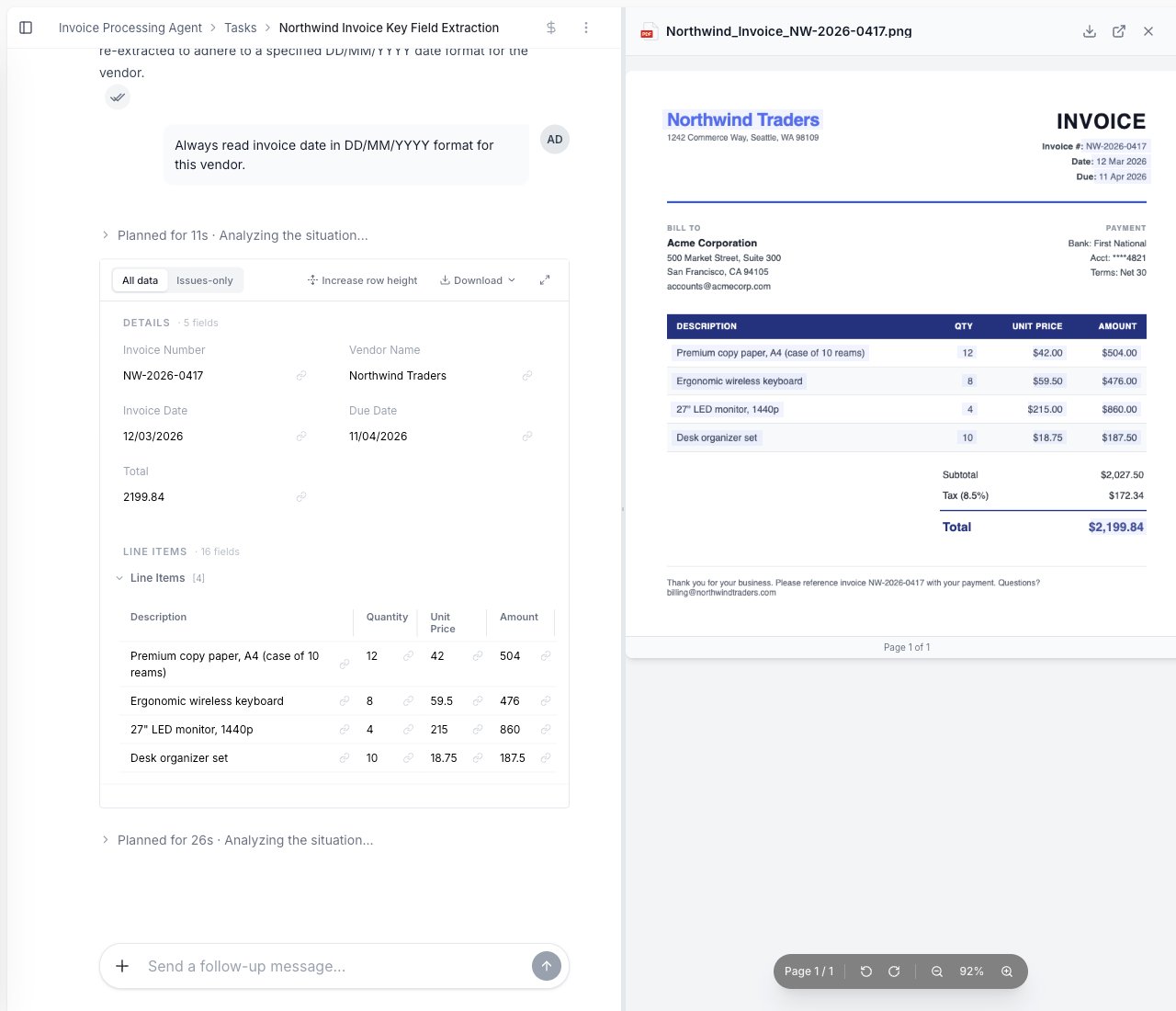
Task: Click the Quantity column header
Action: click(x=387, y=617)
